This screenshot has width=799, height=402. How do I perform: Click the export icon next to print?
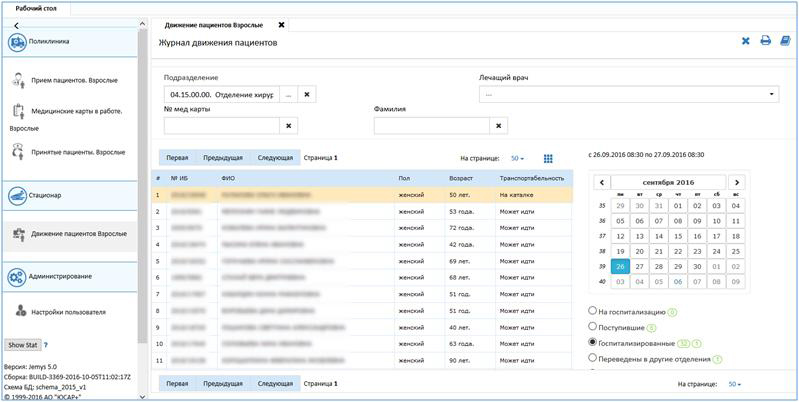784,41
